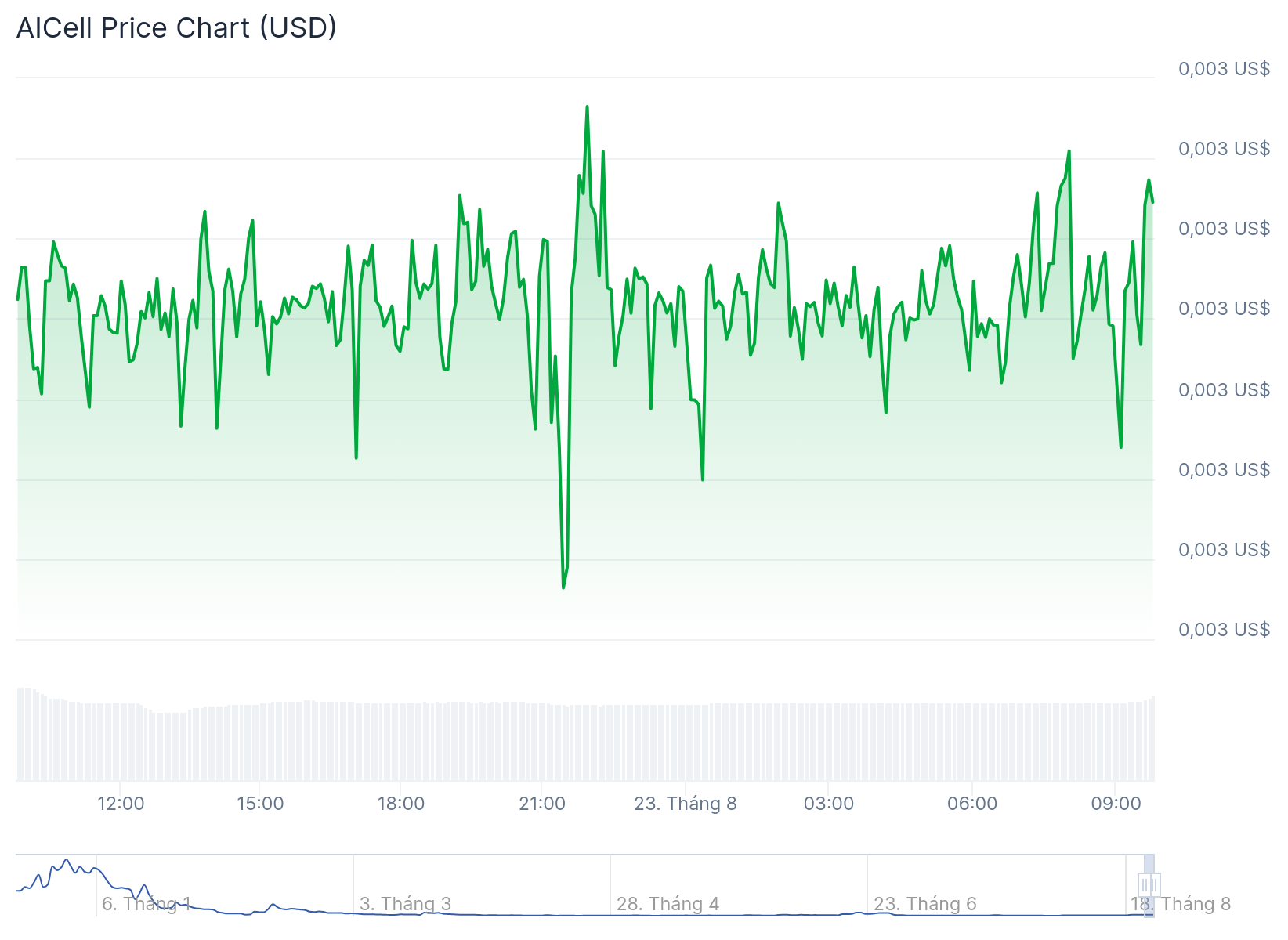1288x940 pixels.
Task: Click the 15:00 time axis label
Action: (x=260, y=804)
